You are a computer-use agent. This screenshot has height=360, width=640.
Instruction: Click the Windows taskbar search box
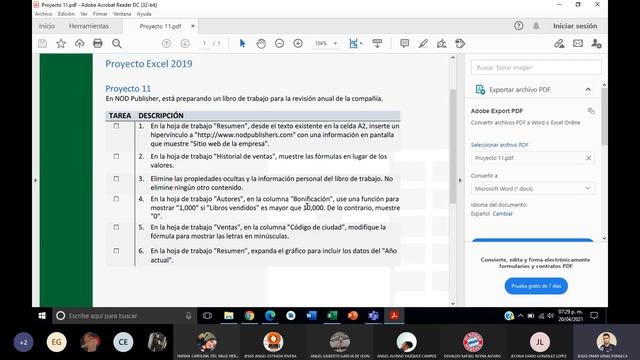pyautogui.click(x=124, y=316)
